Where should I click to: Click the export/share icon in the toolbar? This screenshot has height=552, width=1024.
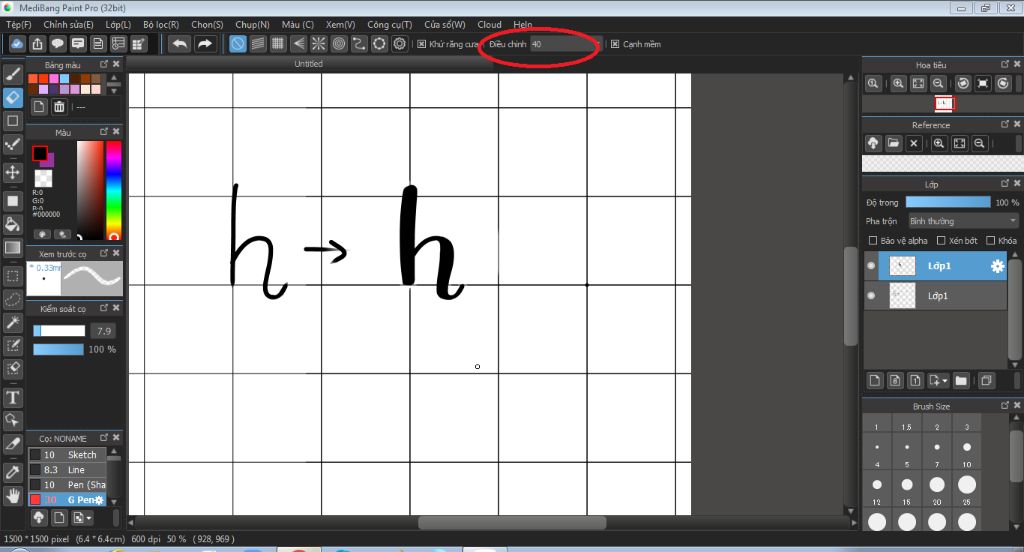click(37, 44)
